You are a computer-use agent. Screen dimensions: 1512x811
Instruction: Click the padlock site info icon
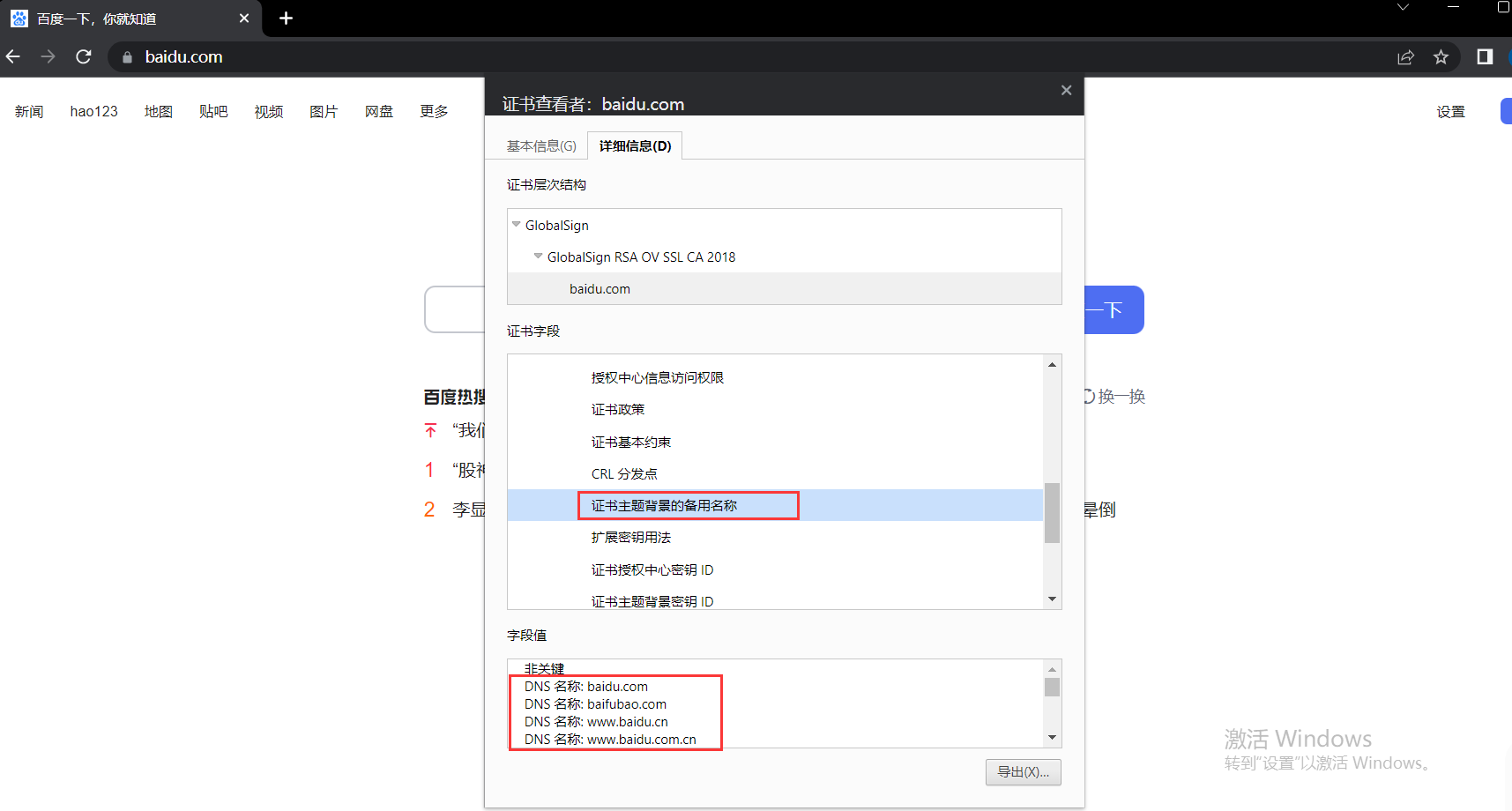pyautogui.click(x=127, y=57)
